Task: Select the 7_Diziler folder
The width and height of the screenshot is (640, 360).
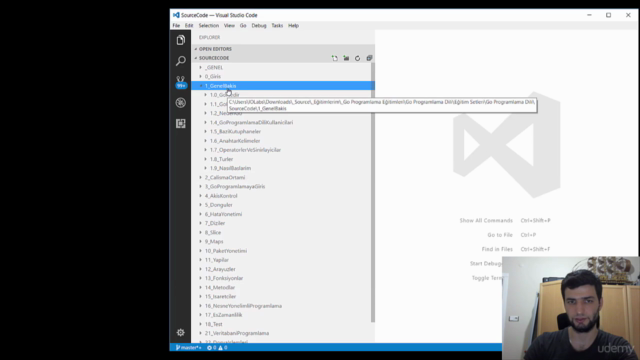Action: click(283, 223)
